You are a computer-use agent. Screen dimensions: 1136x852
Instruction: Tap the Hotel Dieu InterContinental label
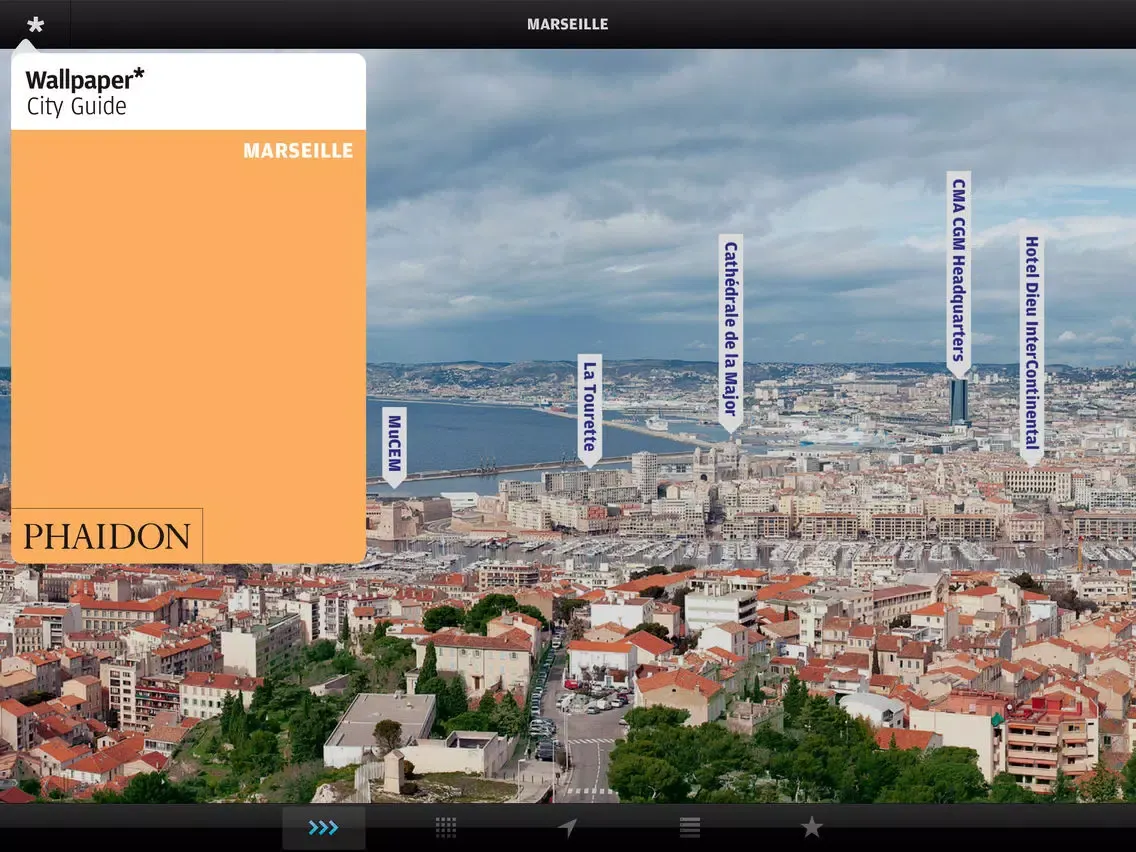[1032, 348]
